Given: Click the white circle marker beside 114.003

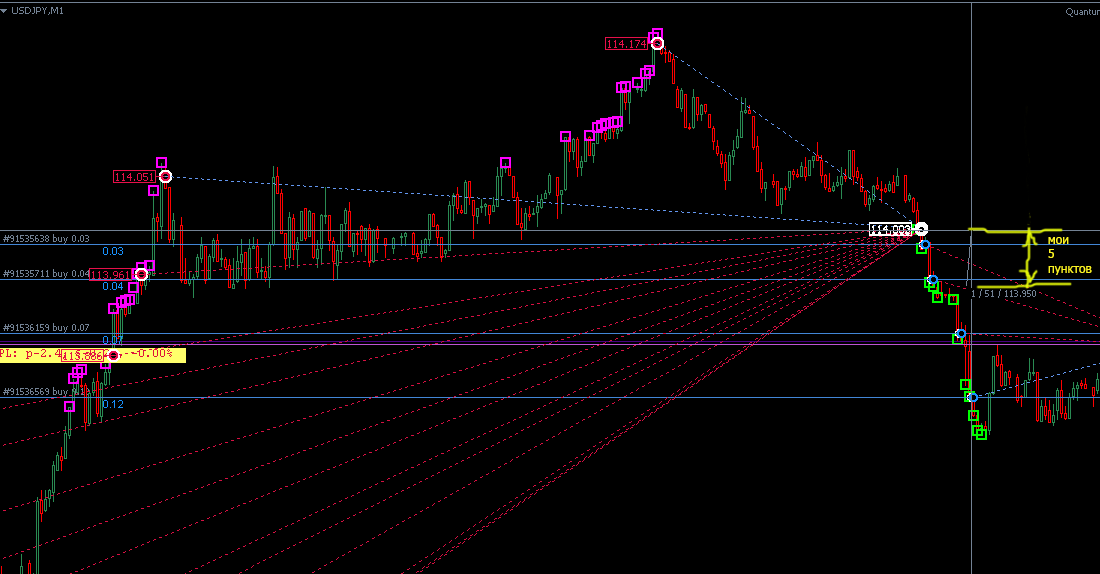Looking at the screenshot, I should coord(921,229).
